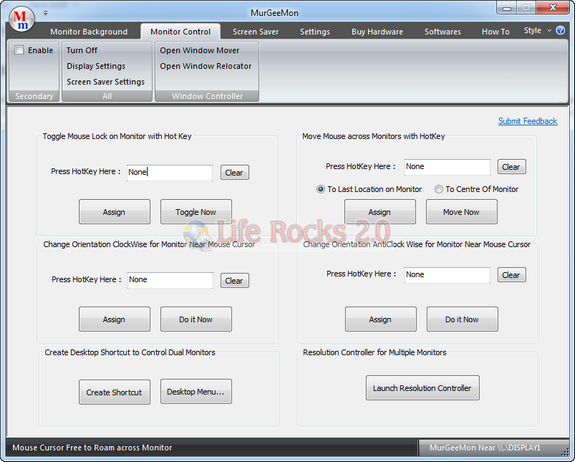Image resolution: width=575 pixels, height=462 pixels.
Task: Switch to the Monitor Background tab
Action: (x=89, y=32)
